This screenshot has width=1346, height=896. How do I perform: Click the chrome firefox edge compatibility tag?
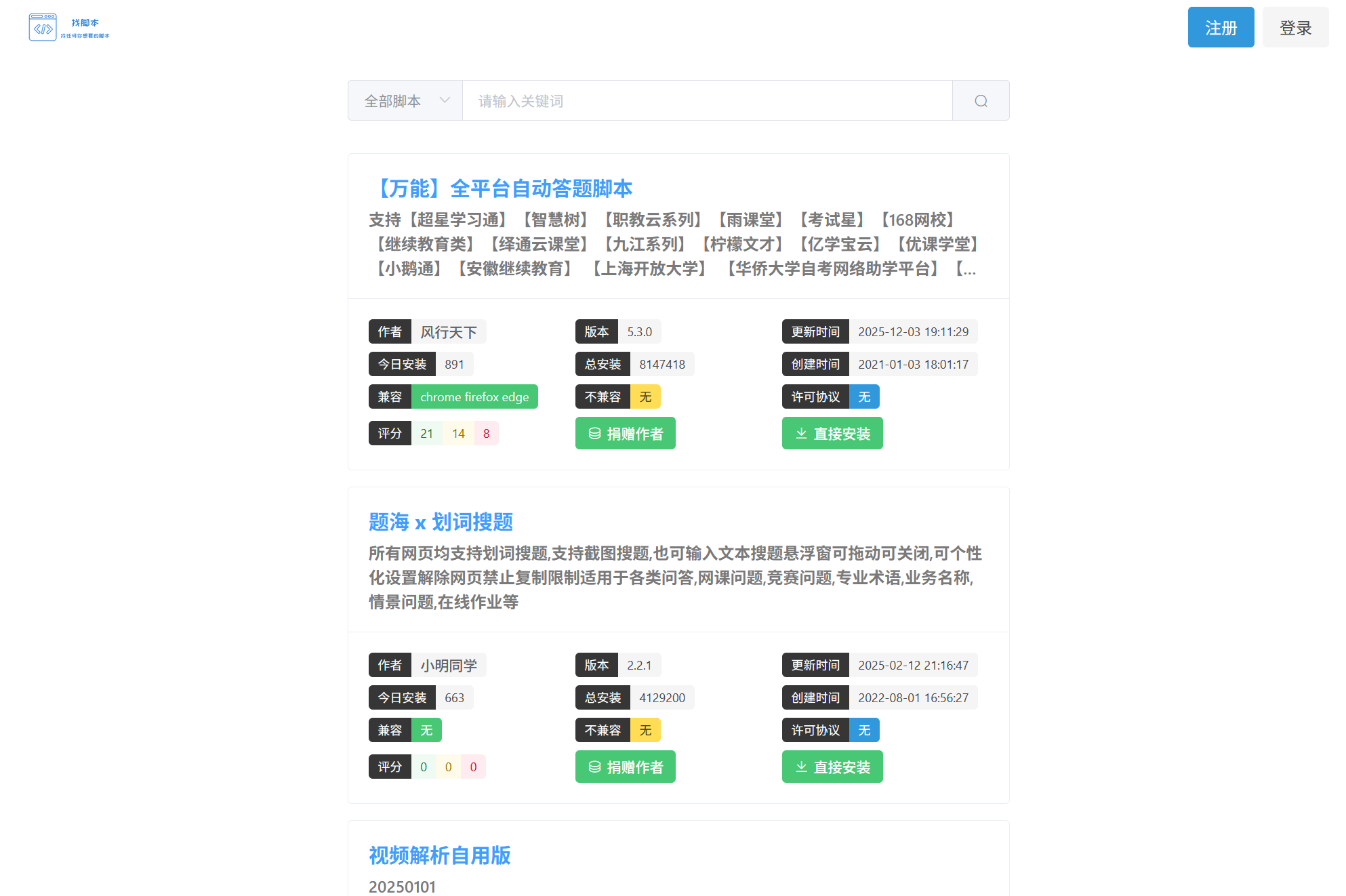click(474, 396)
